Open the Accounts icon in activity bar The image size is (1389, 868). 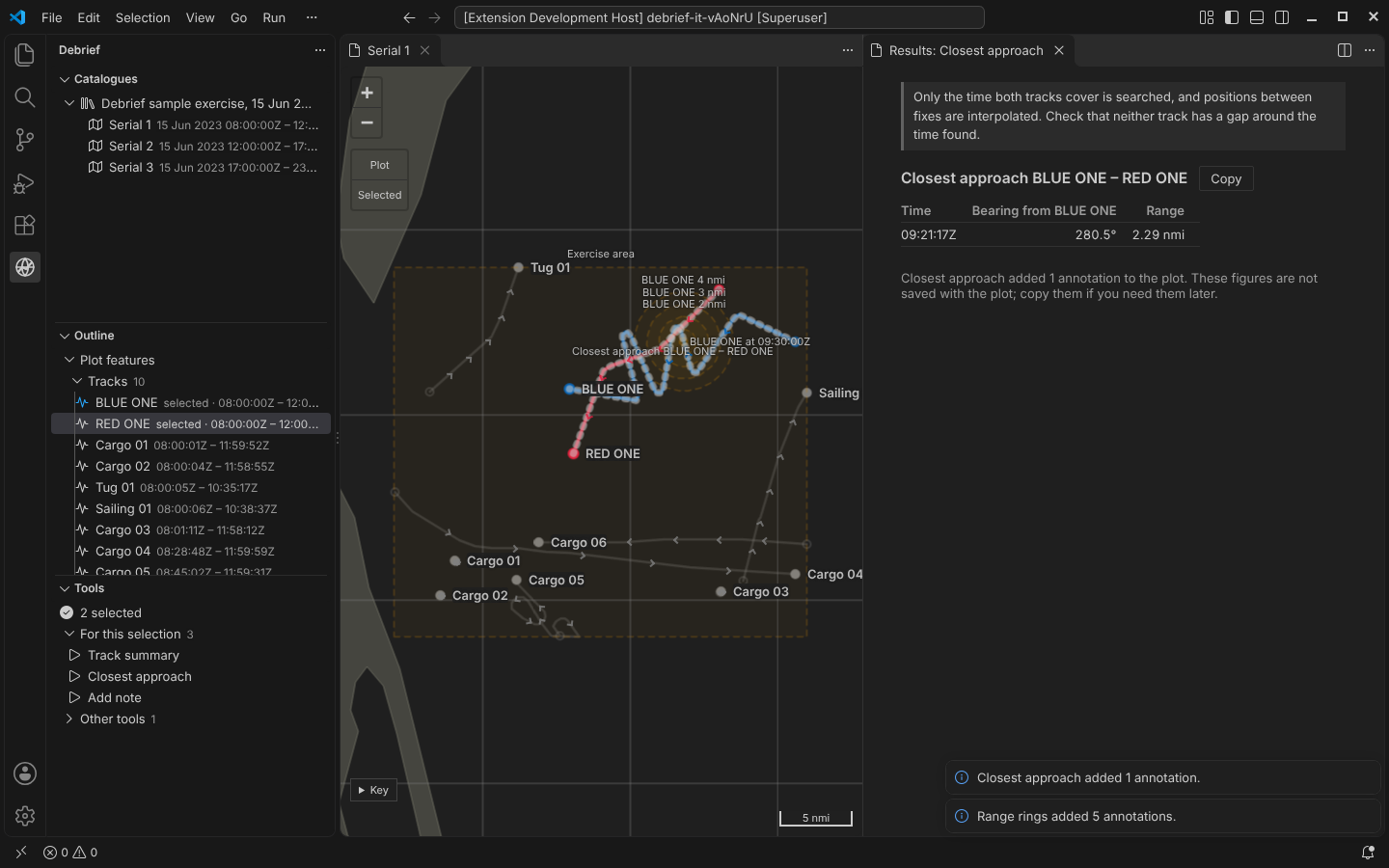[x=25, y=773]
